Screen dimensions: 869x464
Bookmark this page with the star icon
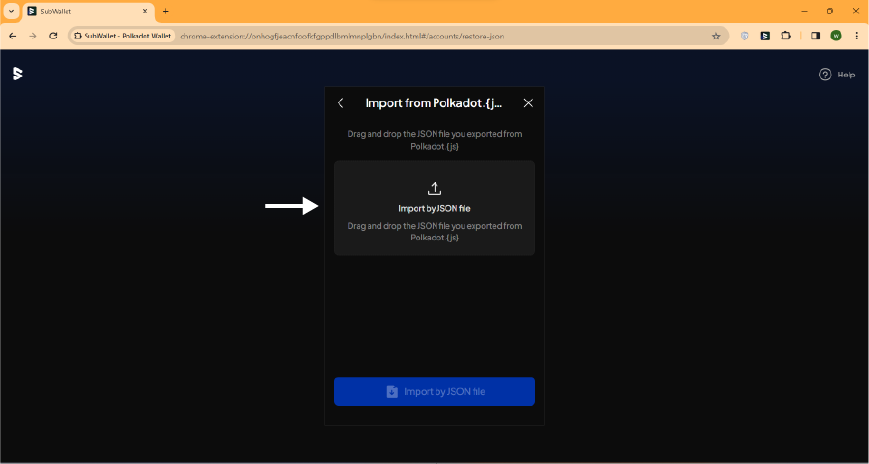click(x=716, y=35)
